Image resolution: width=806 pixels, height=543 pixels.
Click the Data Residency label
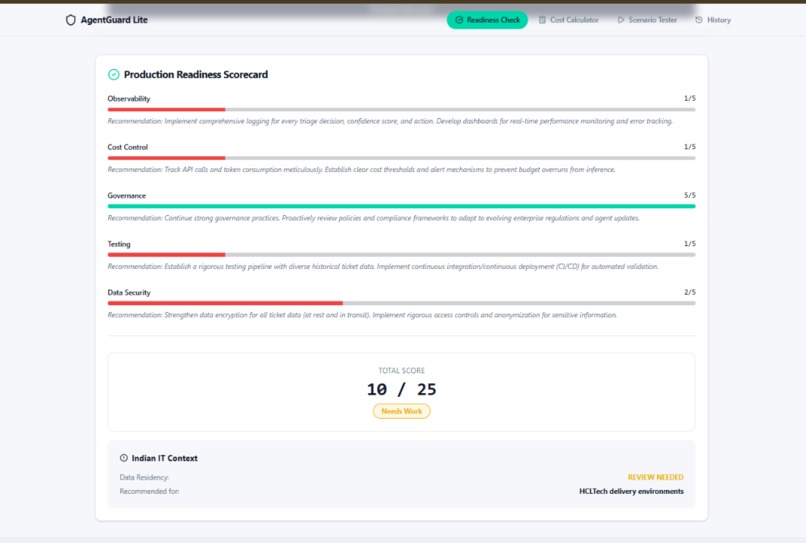(144, 477)
